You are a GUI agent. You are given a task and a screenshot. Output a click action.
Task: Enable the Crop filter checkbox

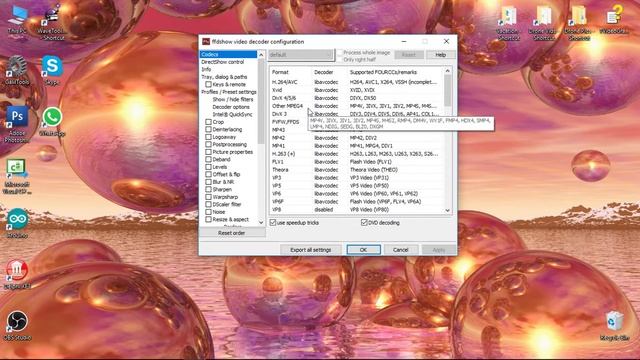click(208, 122)
